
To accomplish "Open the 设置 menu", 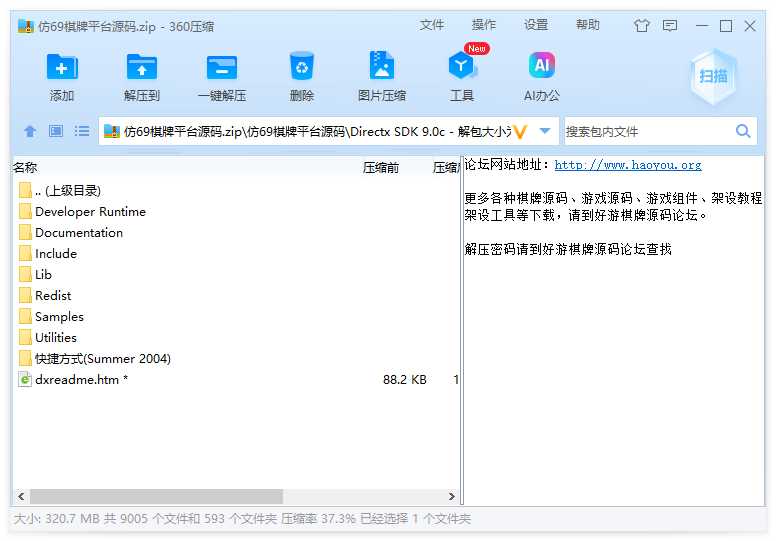I will 536,25.
